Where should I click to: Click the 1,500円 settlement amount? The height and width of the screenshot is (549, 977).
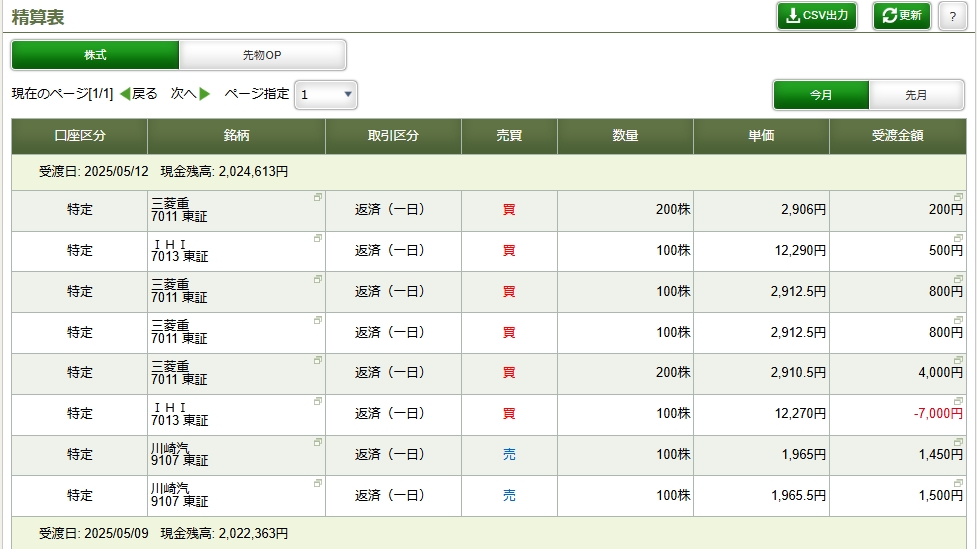coord(940,495)
